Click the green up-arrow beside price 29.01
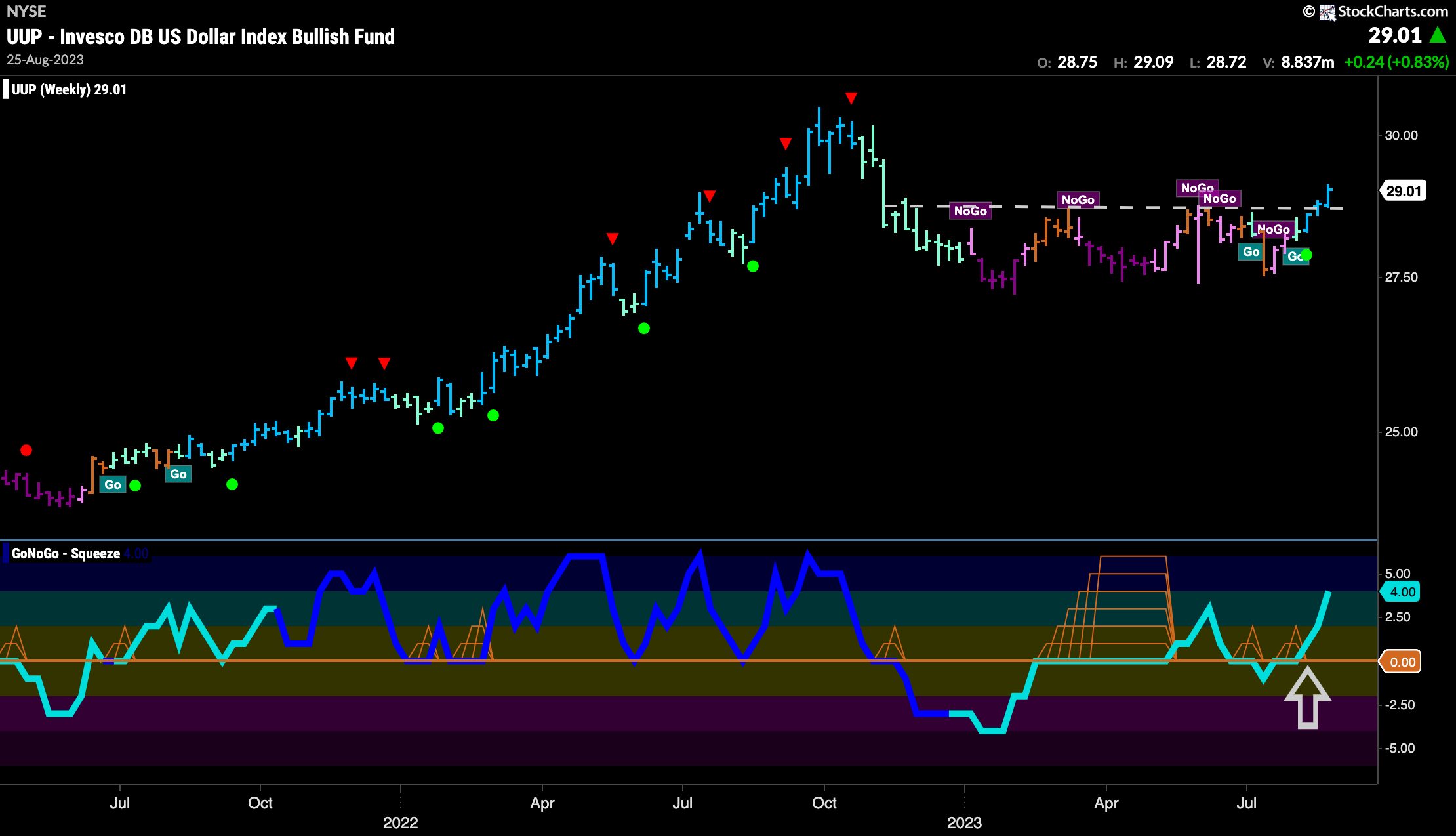The image size is (1456, 836). point(1438,35)
